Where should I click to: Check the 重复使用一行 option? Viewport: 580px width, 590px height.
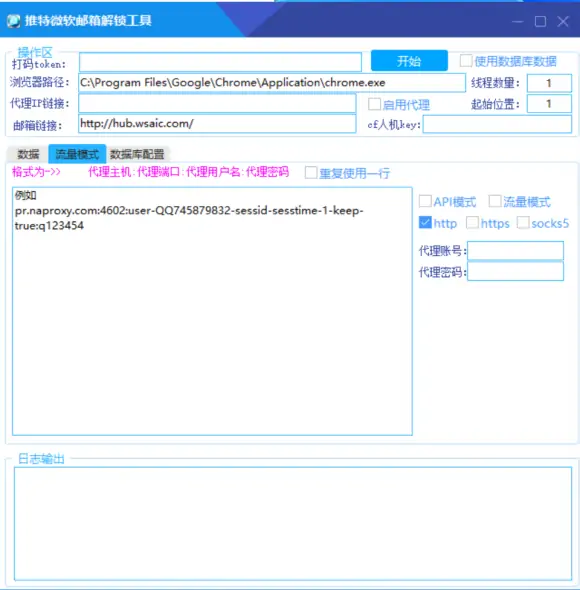click(x=311, y=173)
